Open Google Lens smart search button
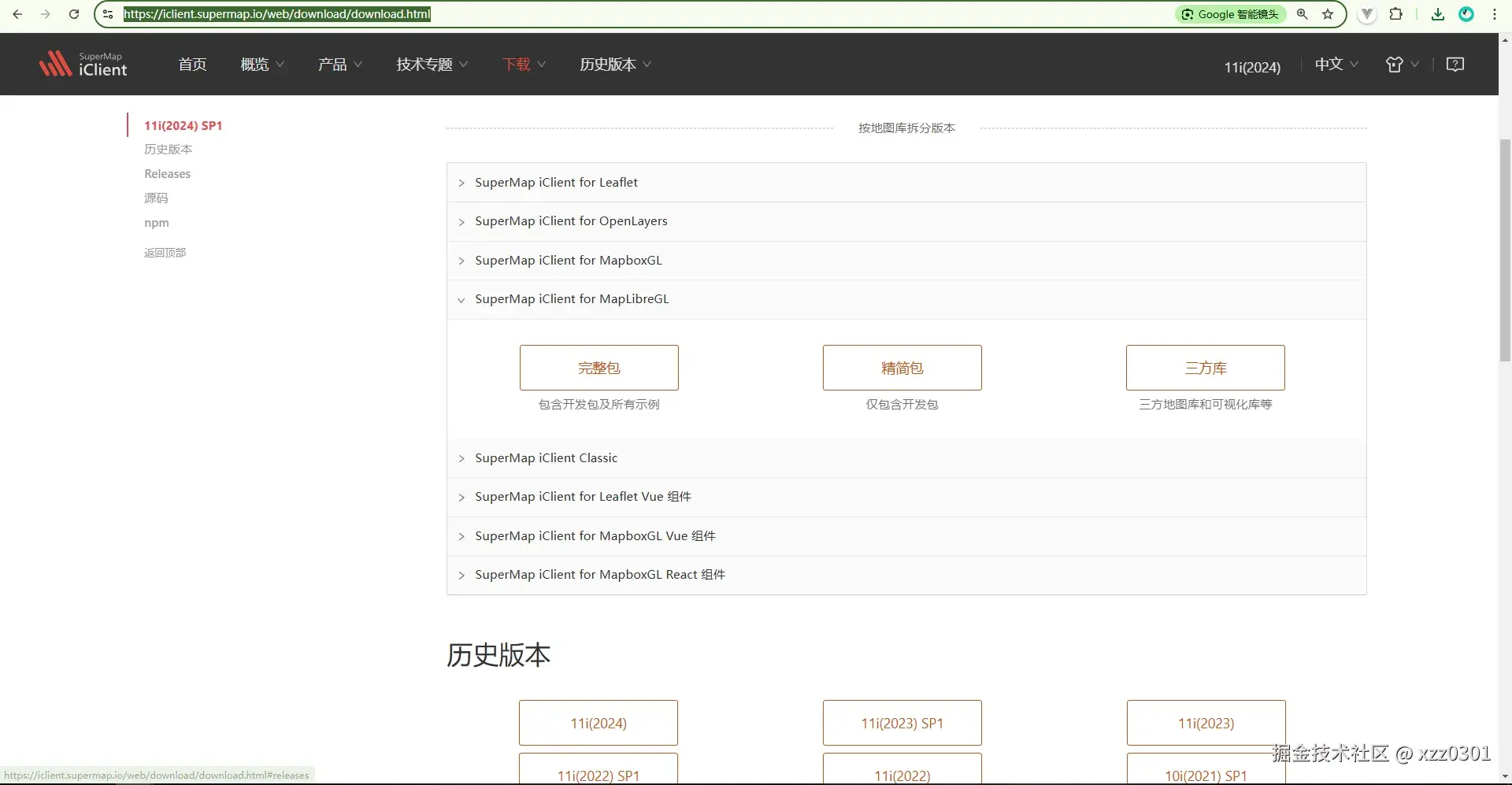Viewport: 1512px width, 785px height. point(1231,14)
